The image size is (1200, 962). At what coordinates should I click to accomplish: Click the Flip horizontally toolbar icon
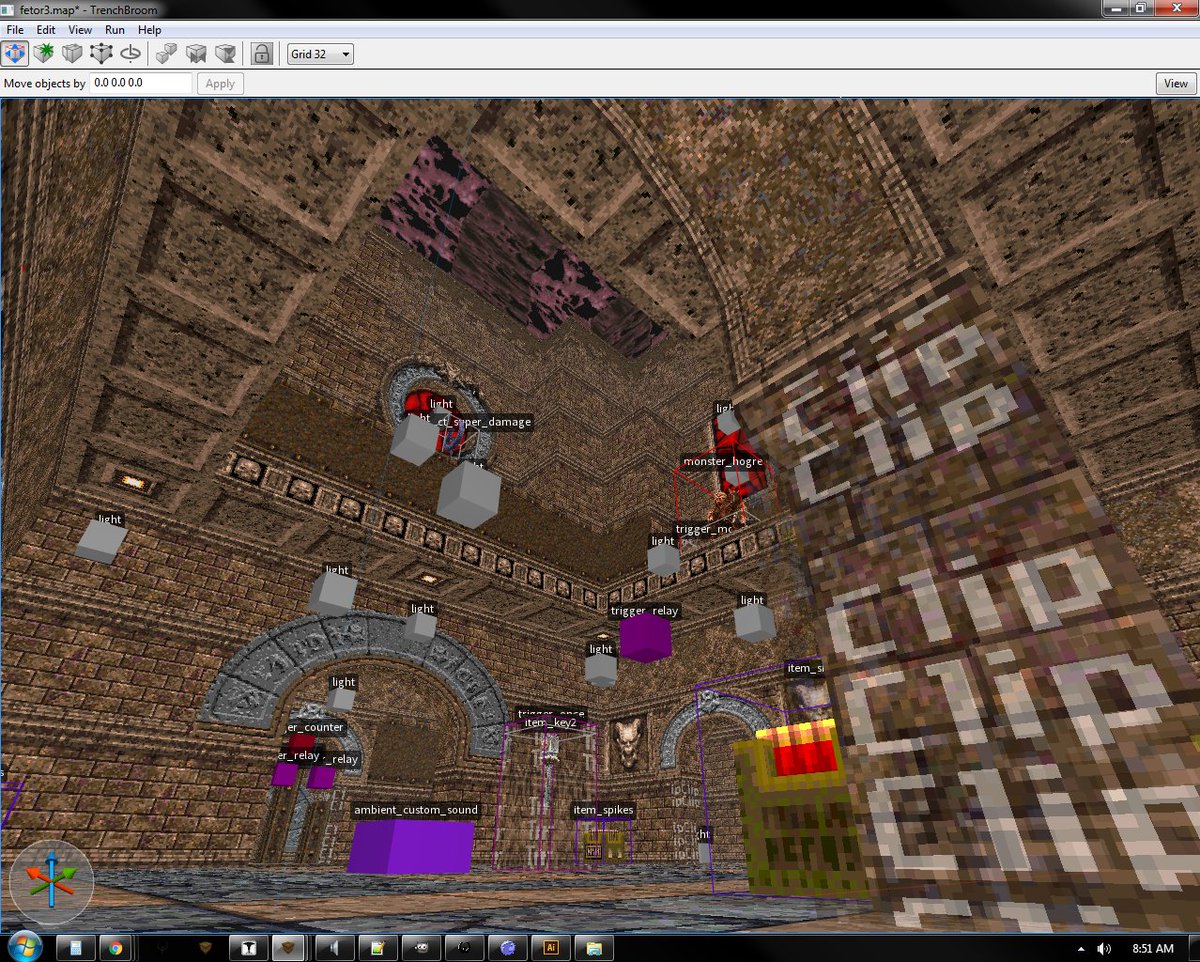tap(196, 53)
